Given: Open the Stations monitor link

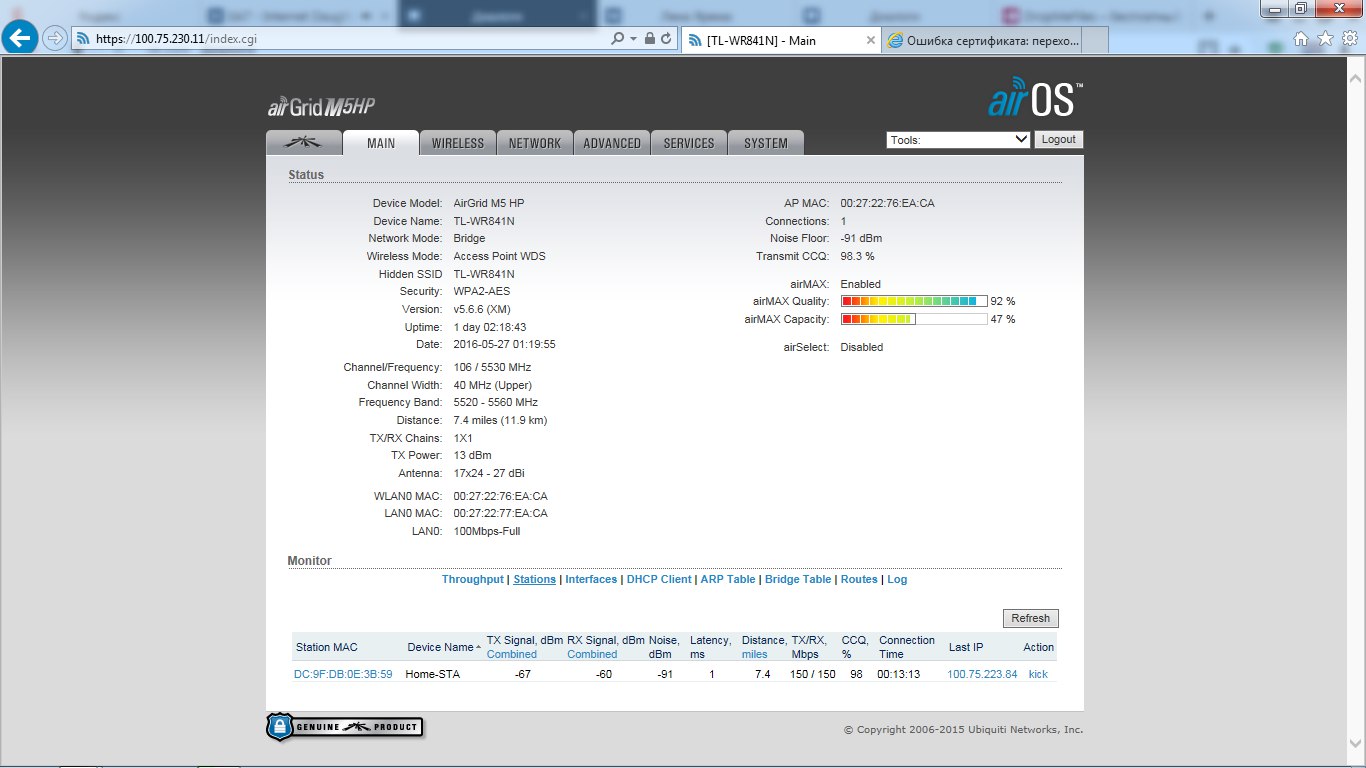Looking at the screenshot, I should [534, 579].
